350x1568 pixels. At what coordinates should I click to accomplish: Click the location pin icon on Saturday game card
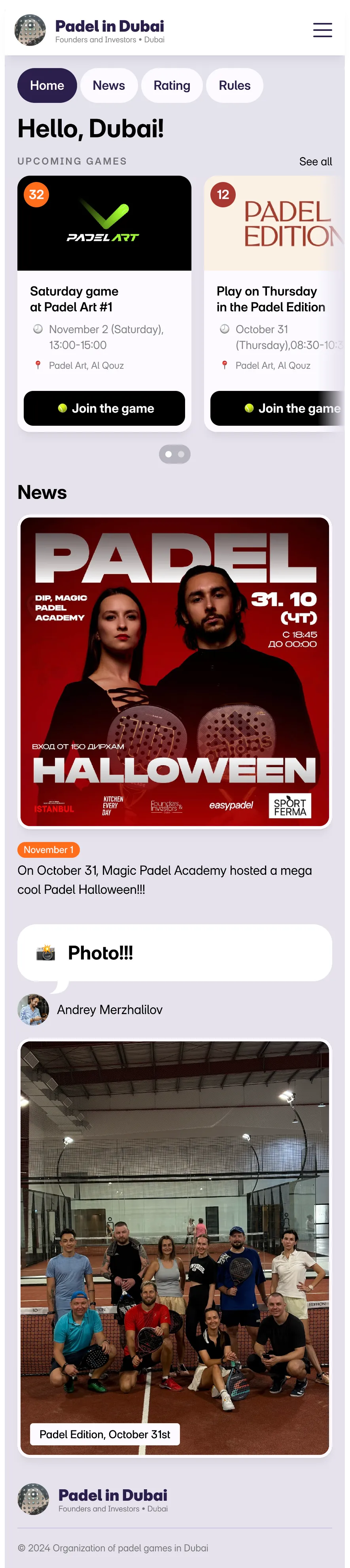38,365
